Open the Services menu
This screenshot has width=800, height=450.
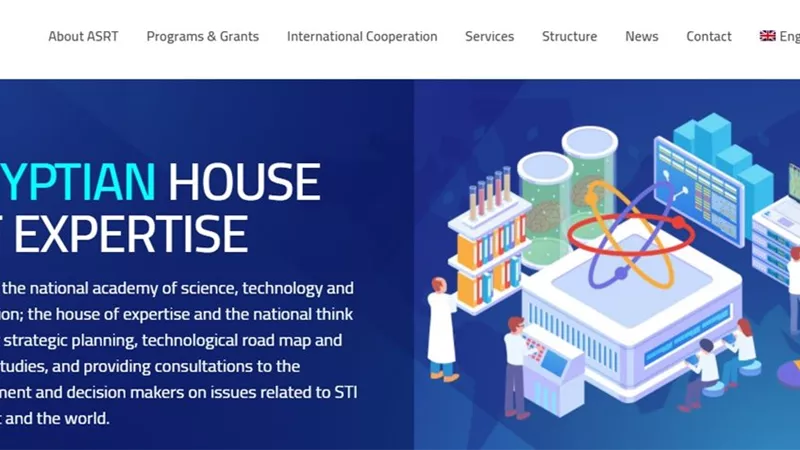click(x=489, y=36)
